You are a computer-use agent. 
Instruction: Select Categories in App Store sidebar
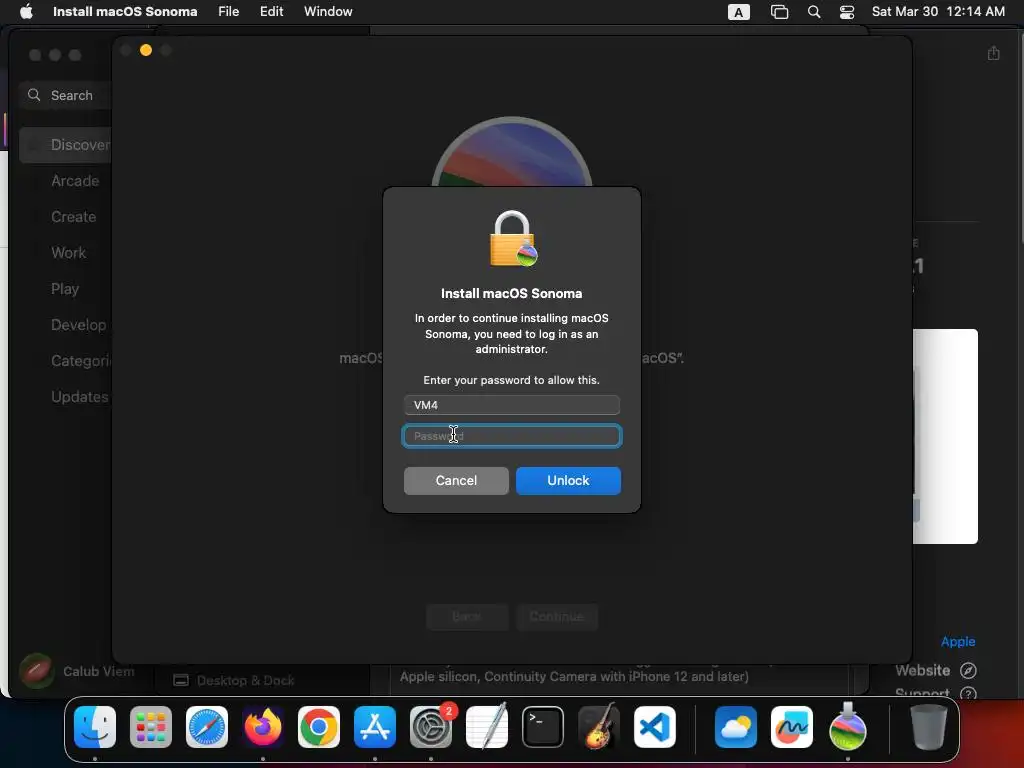[81, 360]
